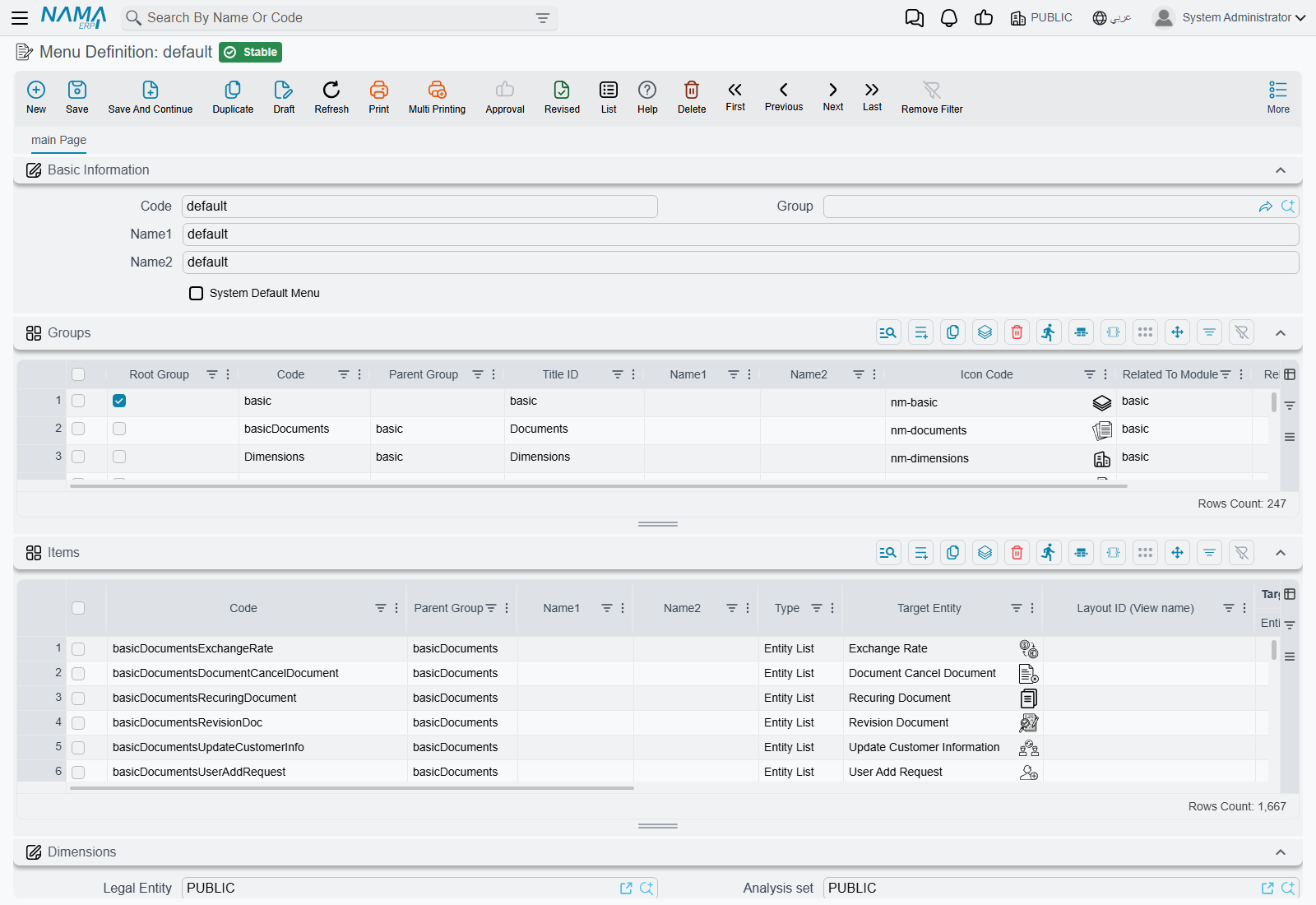Click the nm-documents icon code cell
The height and width of the screenshot is (905, 1316).
(1000, 430)
